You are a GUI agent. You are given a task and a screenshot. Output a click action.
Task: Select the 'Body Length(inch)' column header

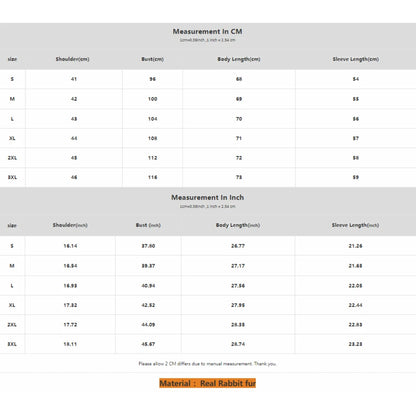[238, 225]
